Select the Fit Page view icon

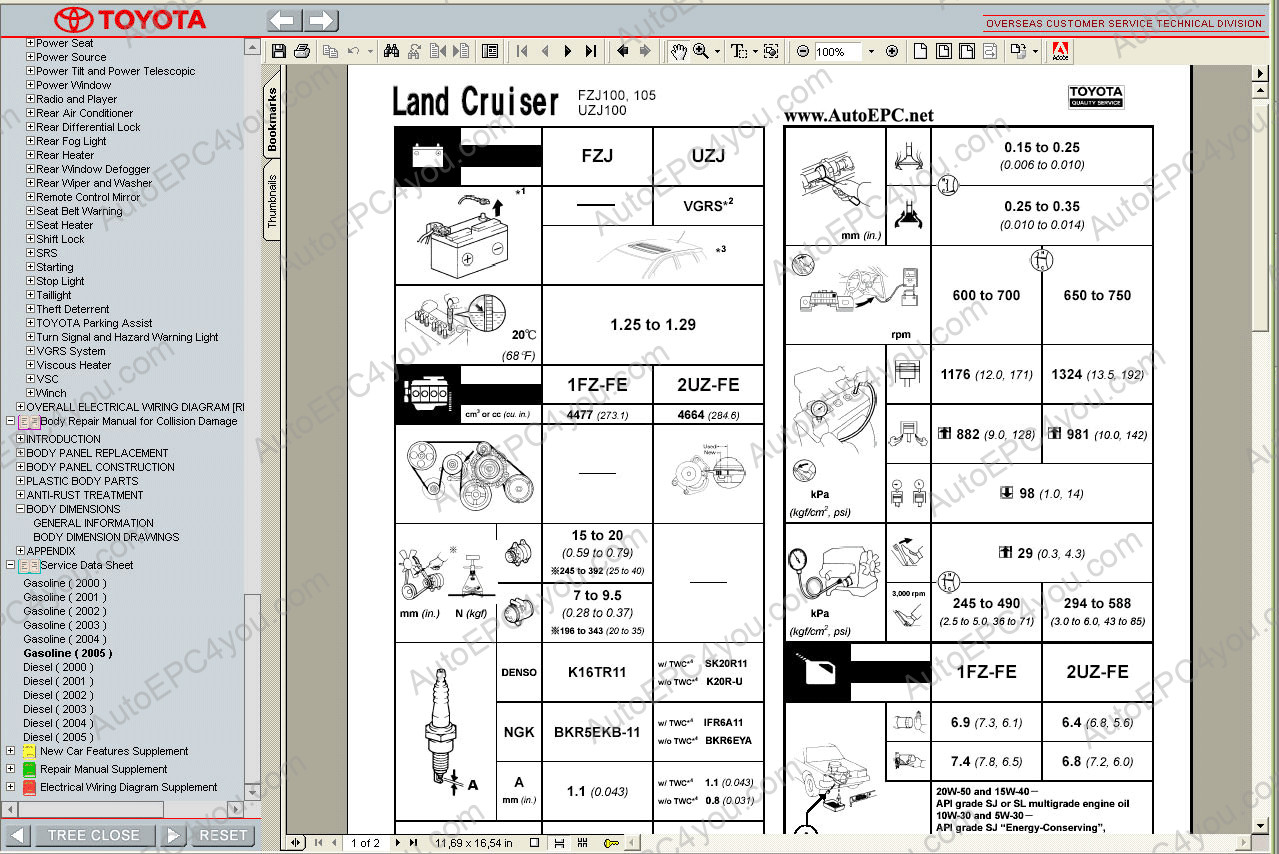coord(943,51)
